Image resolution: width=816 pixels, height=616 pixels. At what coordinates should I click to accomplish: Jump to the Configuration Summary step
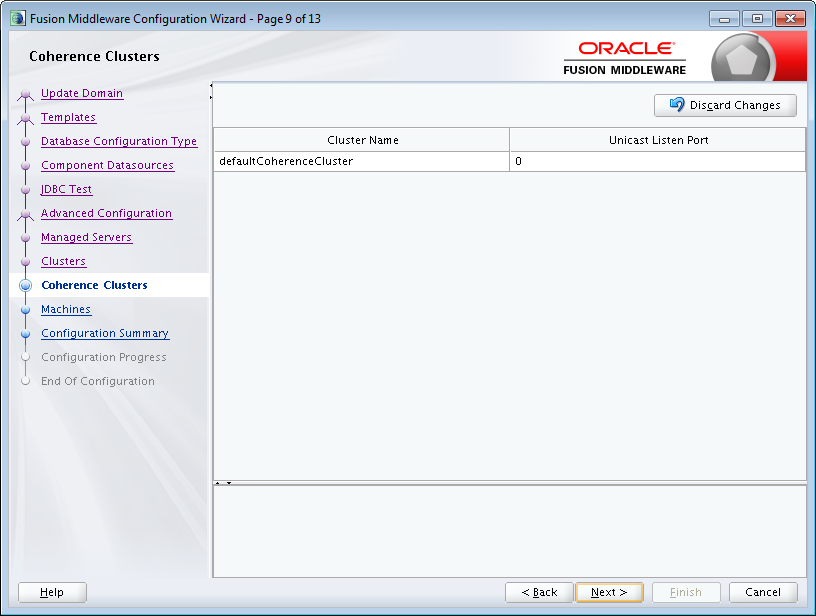(104, 333)
